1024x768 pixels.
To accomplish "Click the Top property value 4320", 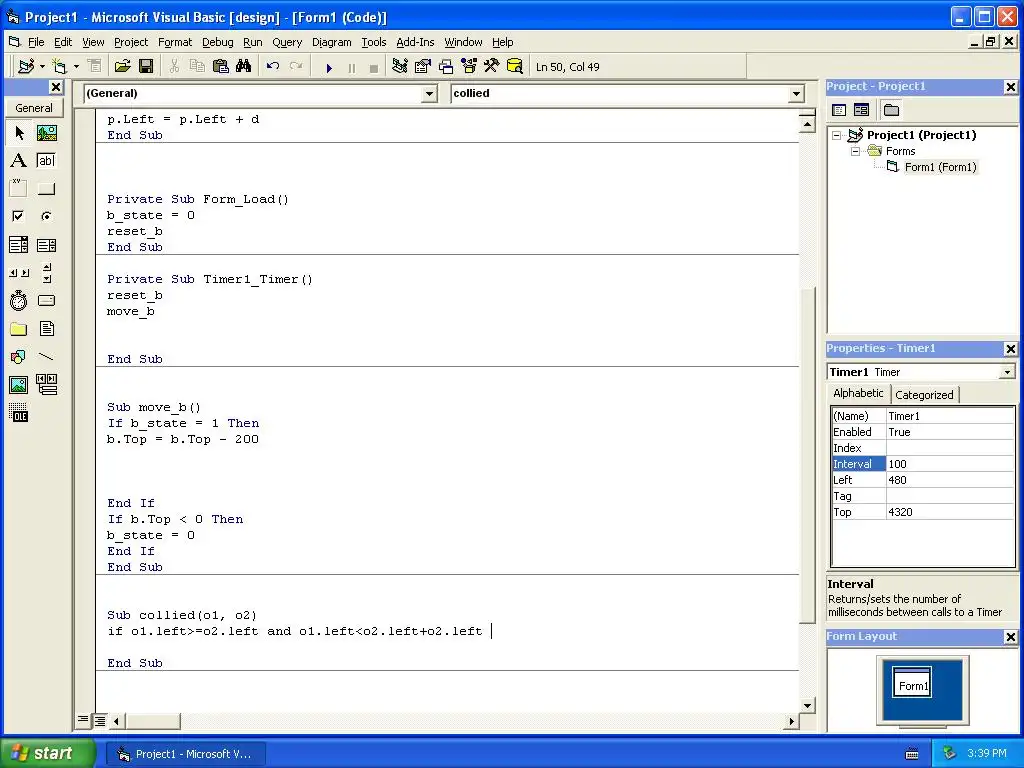I will (x=950, y=512).
